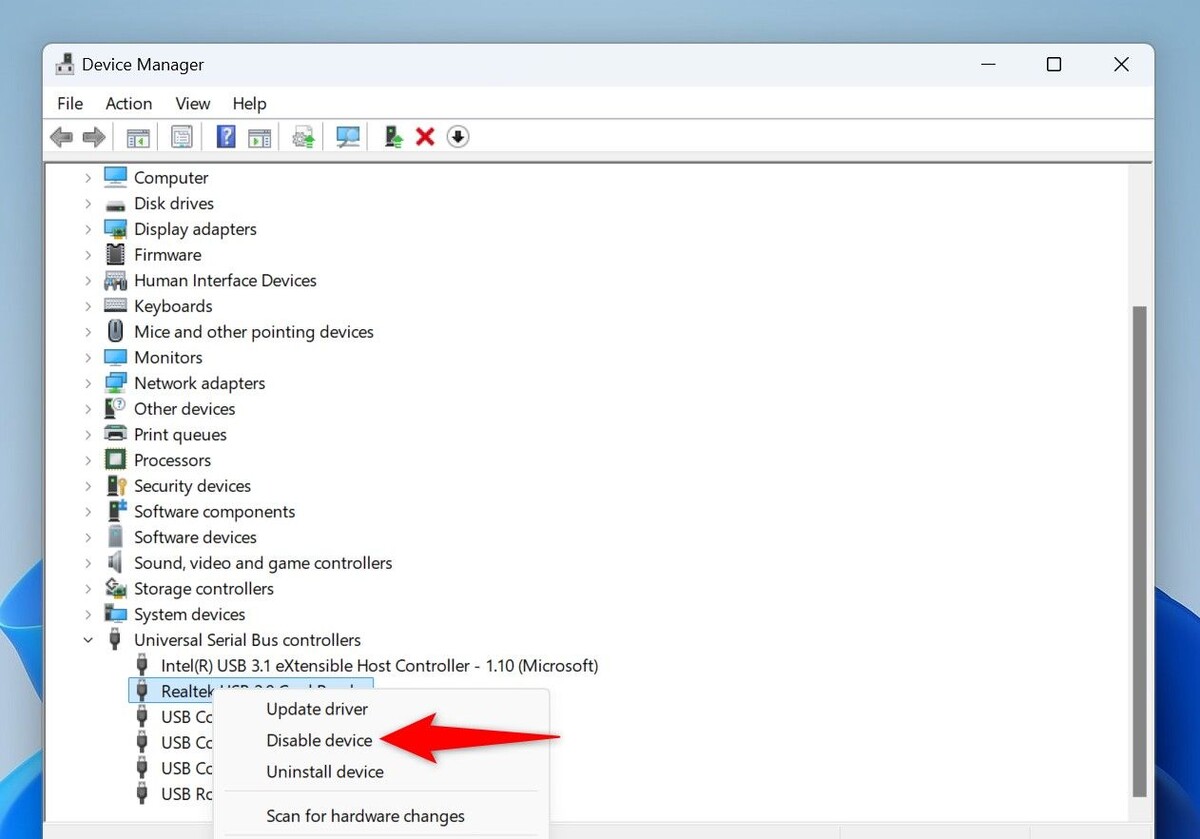Select the Mice and other pointing devices icon
Screen dimensions: 1200x839
(116, 331)
